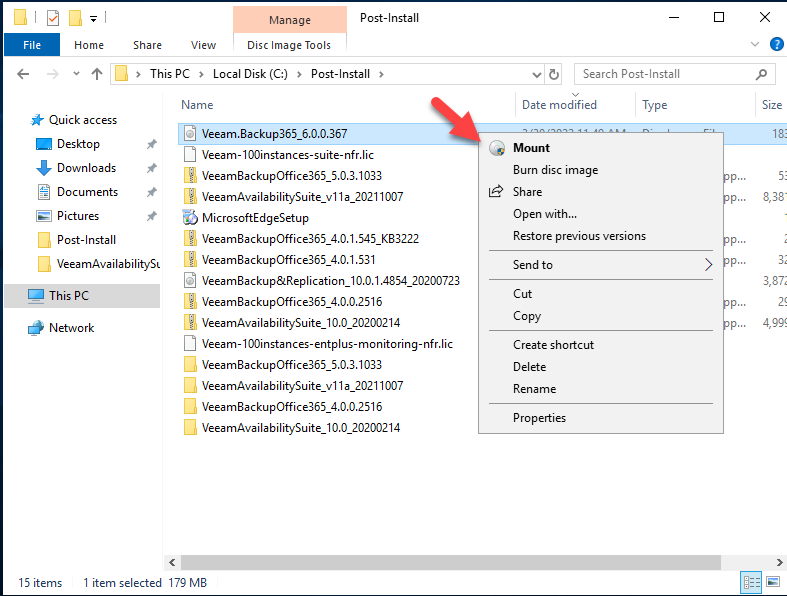
Task: Click the Forward navigation arrow
Action: pos(52,74)
